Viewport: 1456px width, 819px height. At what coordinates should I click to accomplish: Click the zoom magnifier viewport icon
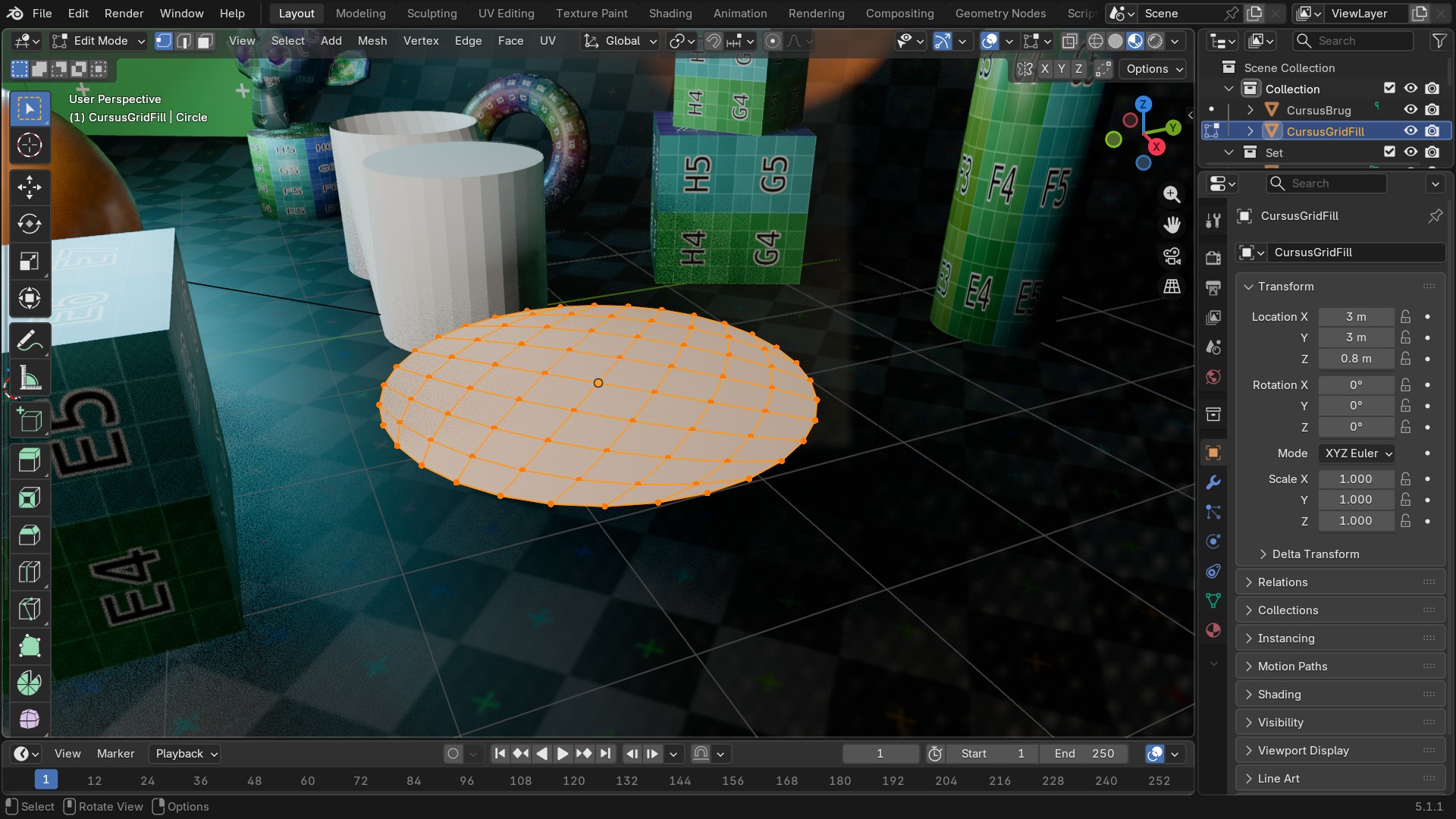point(1172,195)
